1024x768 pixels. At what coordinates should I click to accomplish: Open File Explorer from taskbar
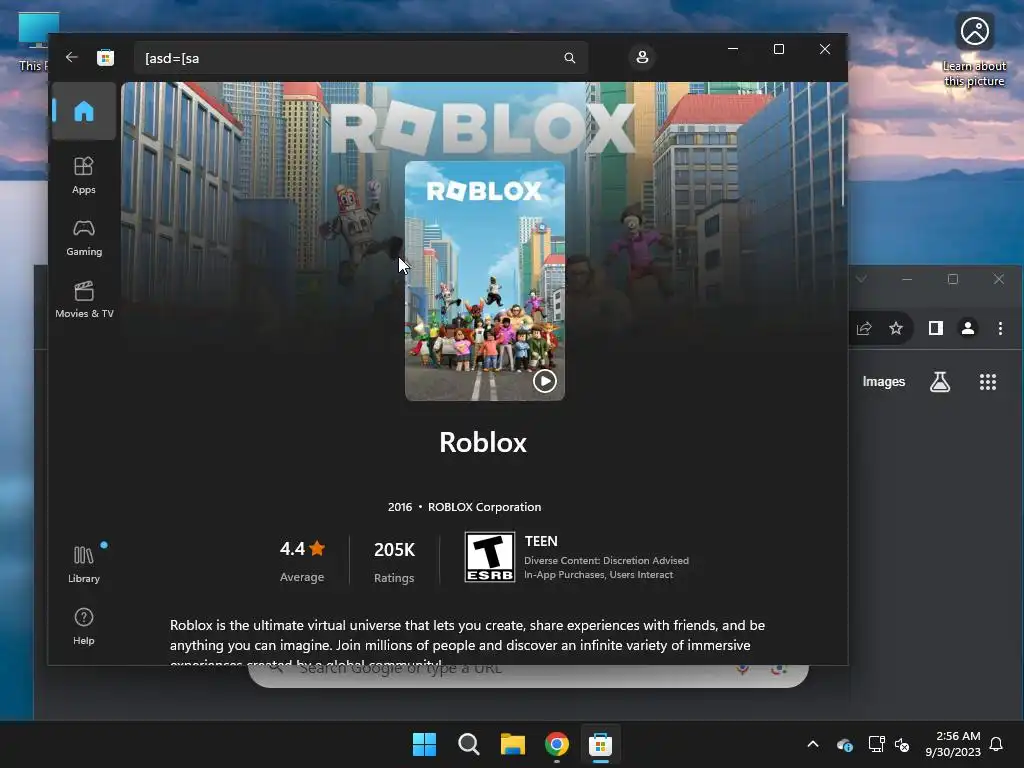coord(513,744)
